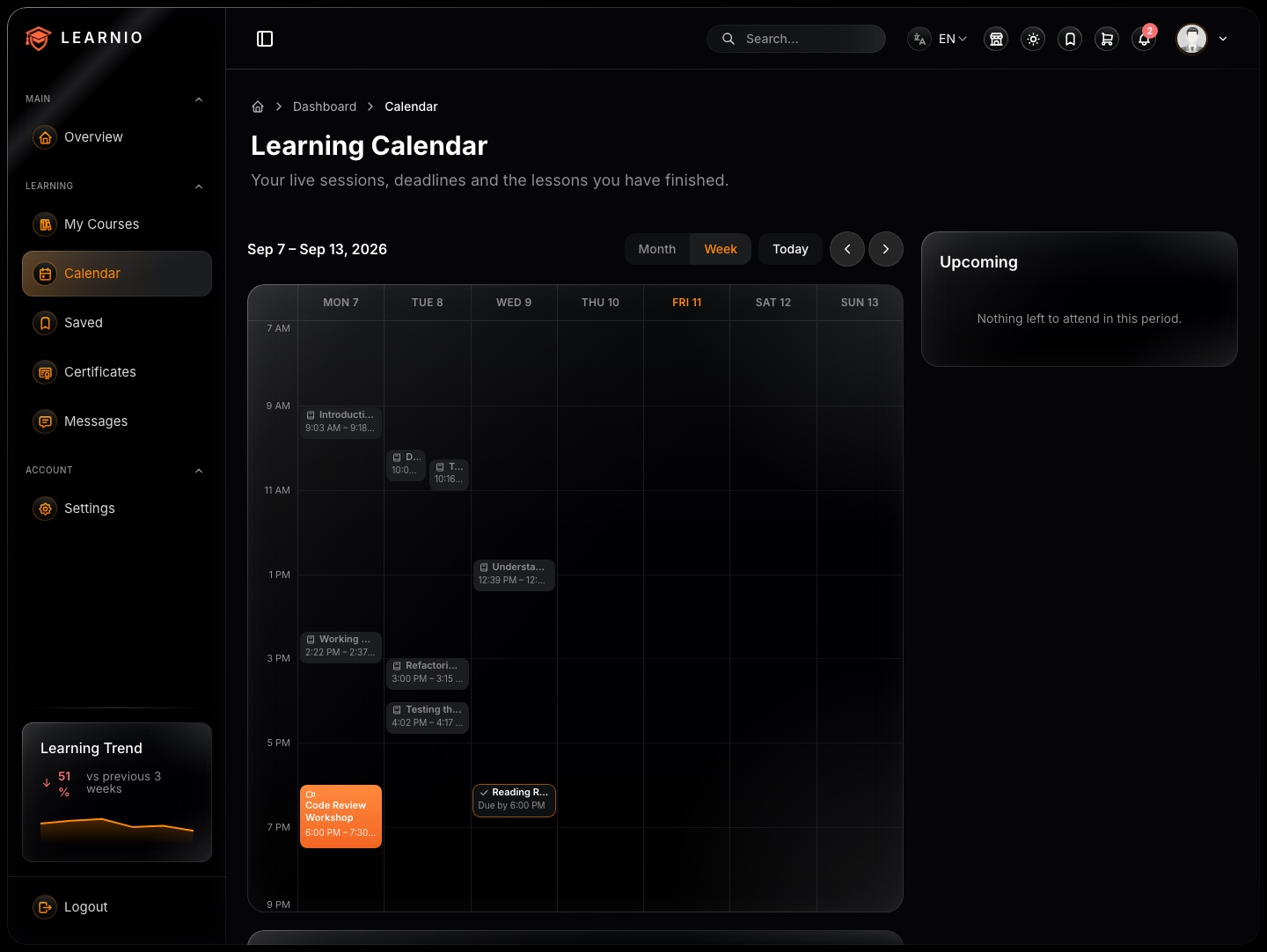
Task: Open the Understa... lesson on Wednesday
Action: (514, 575)
